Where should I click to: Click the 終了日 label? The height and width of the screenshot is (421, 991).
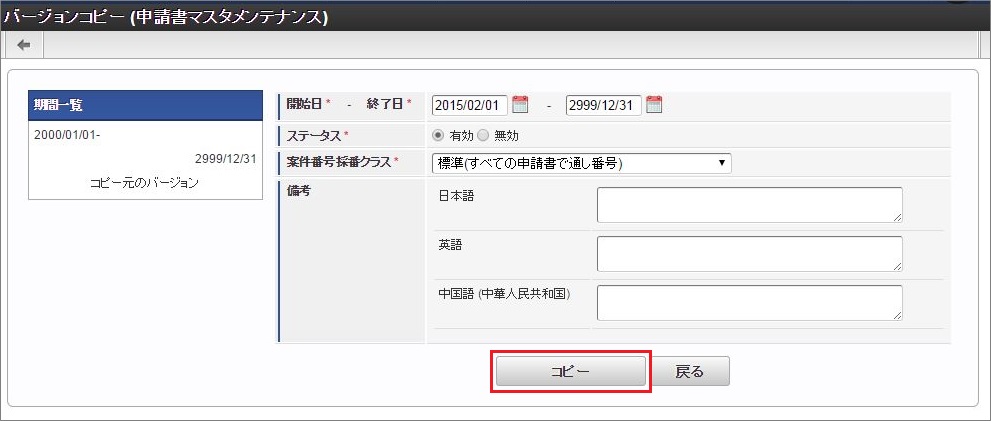[384, 104]
